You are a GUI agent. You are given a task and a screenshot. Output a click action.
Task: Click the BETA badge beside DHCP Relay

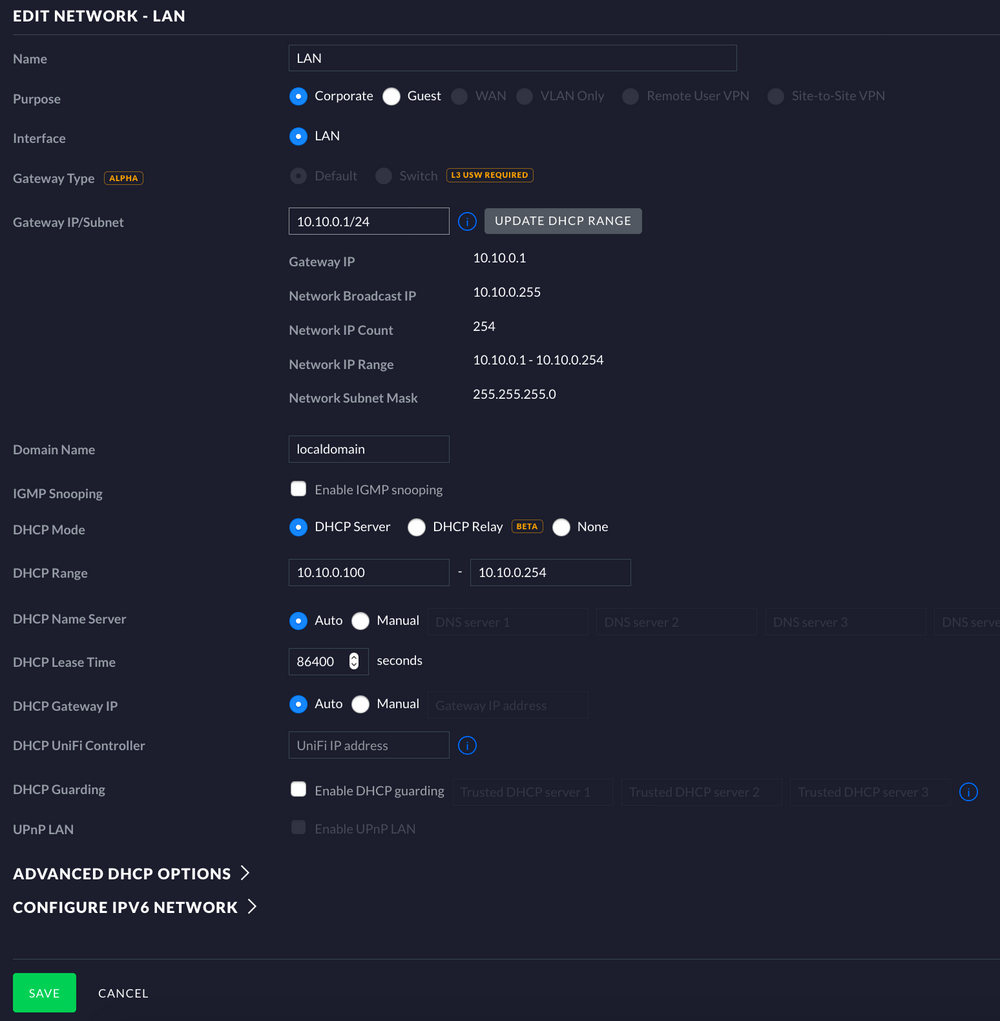point(526,525)
